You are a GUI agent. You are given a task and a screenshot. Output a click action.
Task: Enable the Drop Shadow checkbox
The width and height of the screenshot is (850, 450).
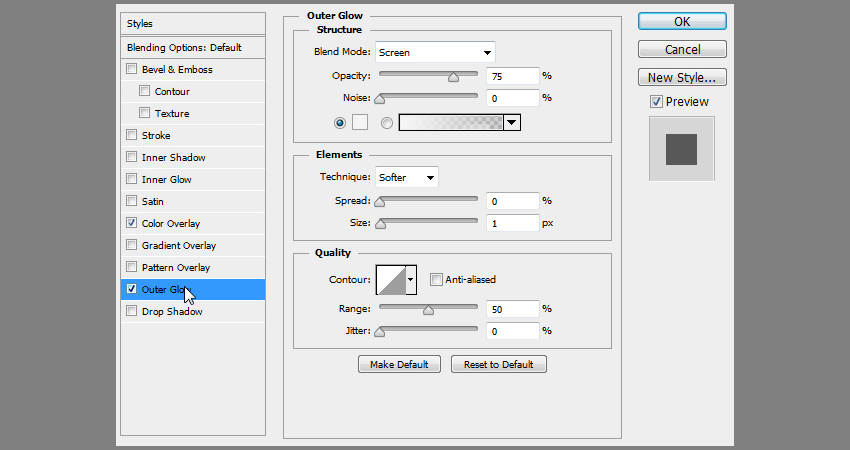[x=132, y=312]
